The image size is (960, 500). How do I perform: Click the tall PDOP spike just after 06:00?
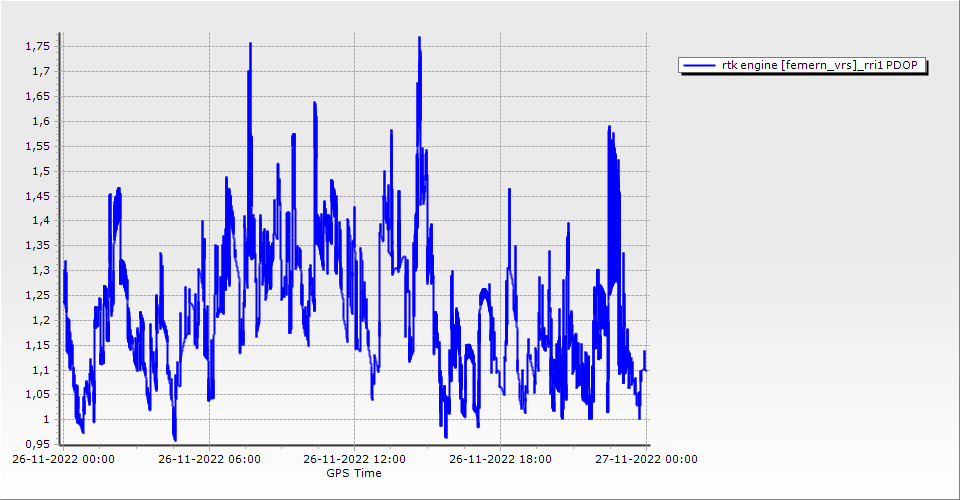pos(250,44)
